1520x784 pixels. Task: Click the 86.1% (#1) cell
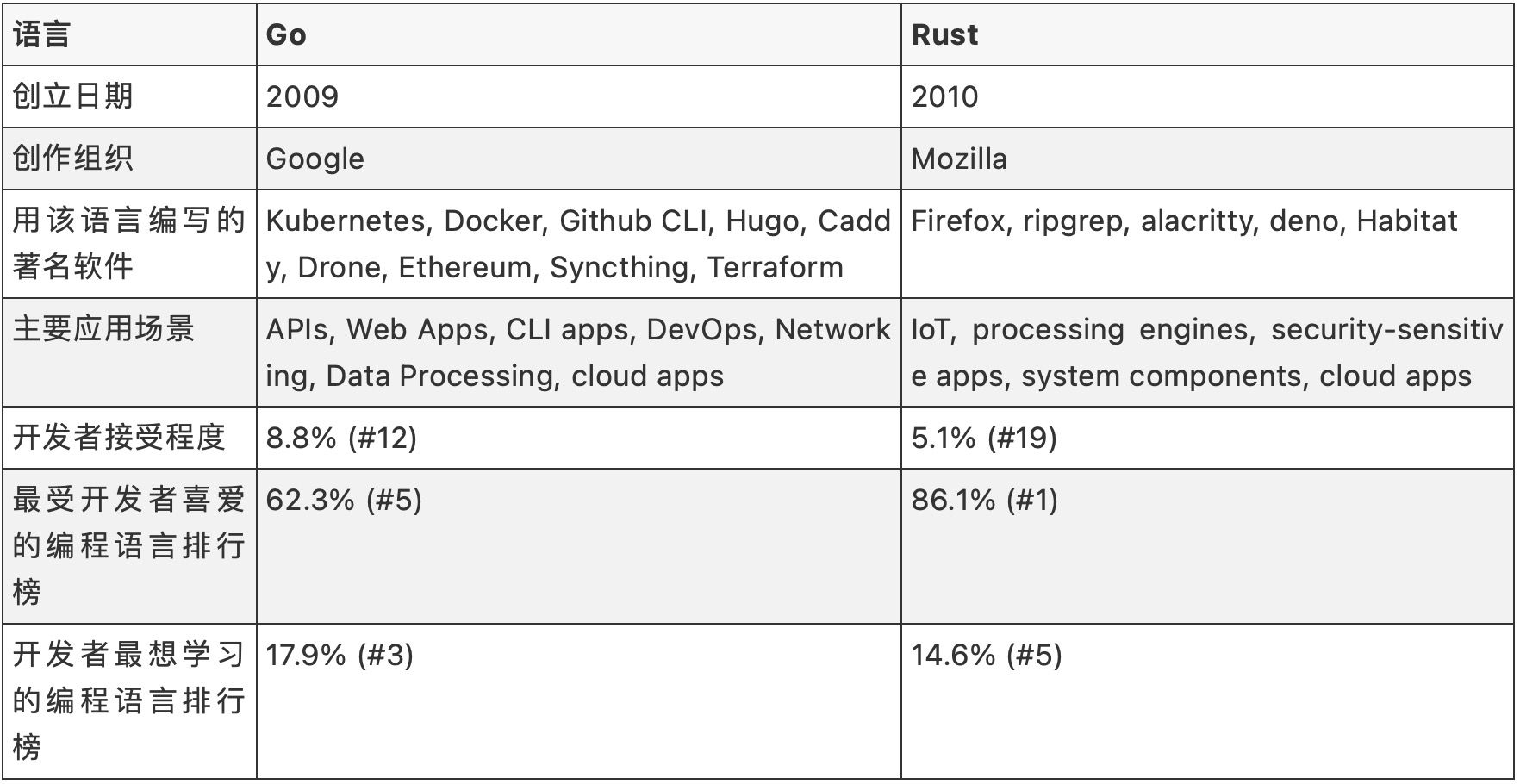pyautogui.click(x=985, y=500)
